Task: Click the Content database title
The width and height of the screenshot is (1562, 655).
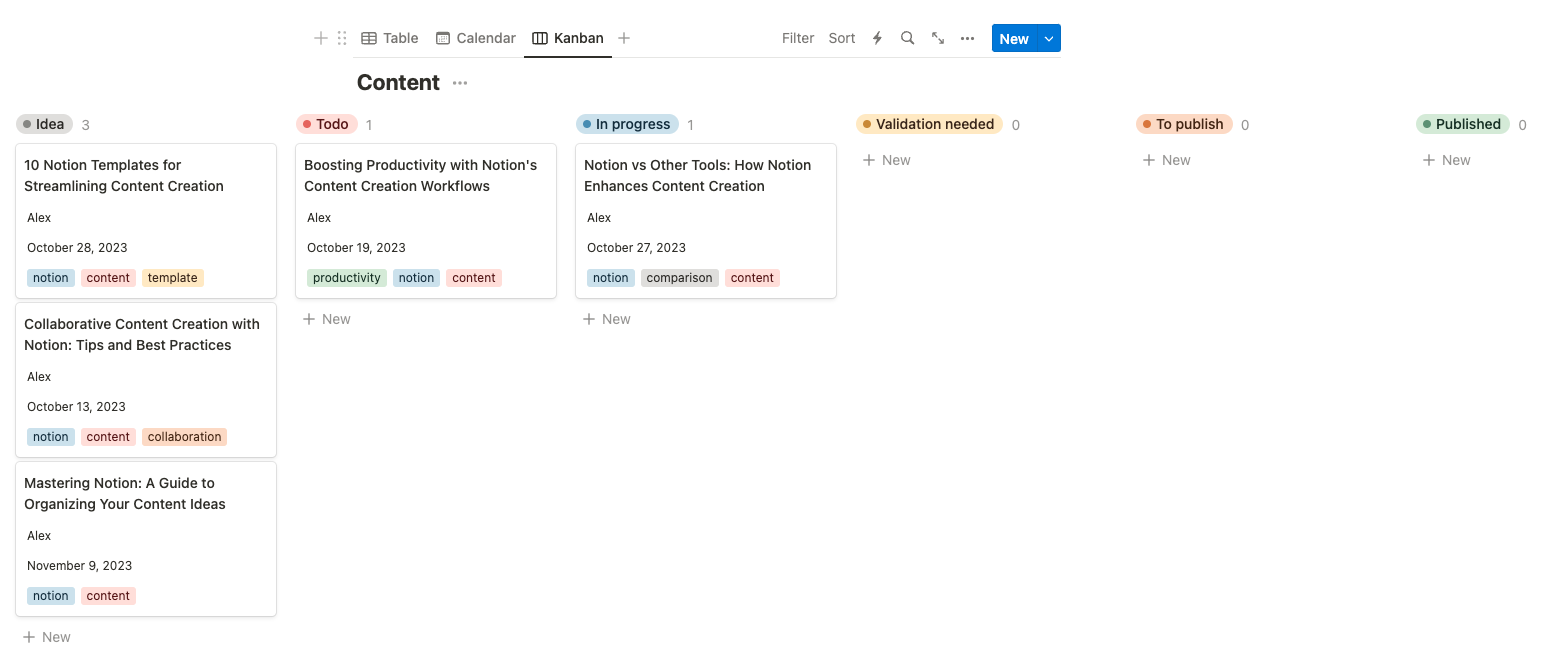Action: pos(398,83)
